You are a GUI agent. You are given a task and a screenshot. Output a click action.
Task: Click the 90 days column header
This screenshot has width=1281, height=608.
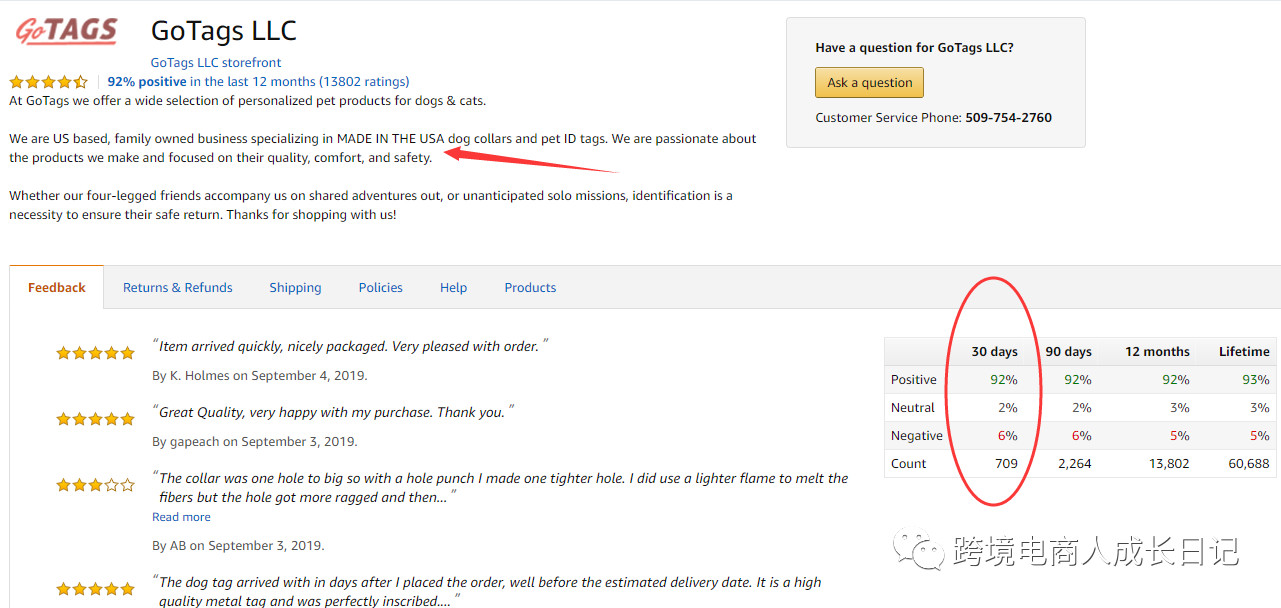[x=1068, y=352]
